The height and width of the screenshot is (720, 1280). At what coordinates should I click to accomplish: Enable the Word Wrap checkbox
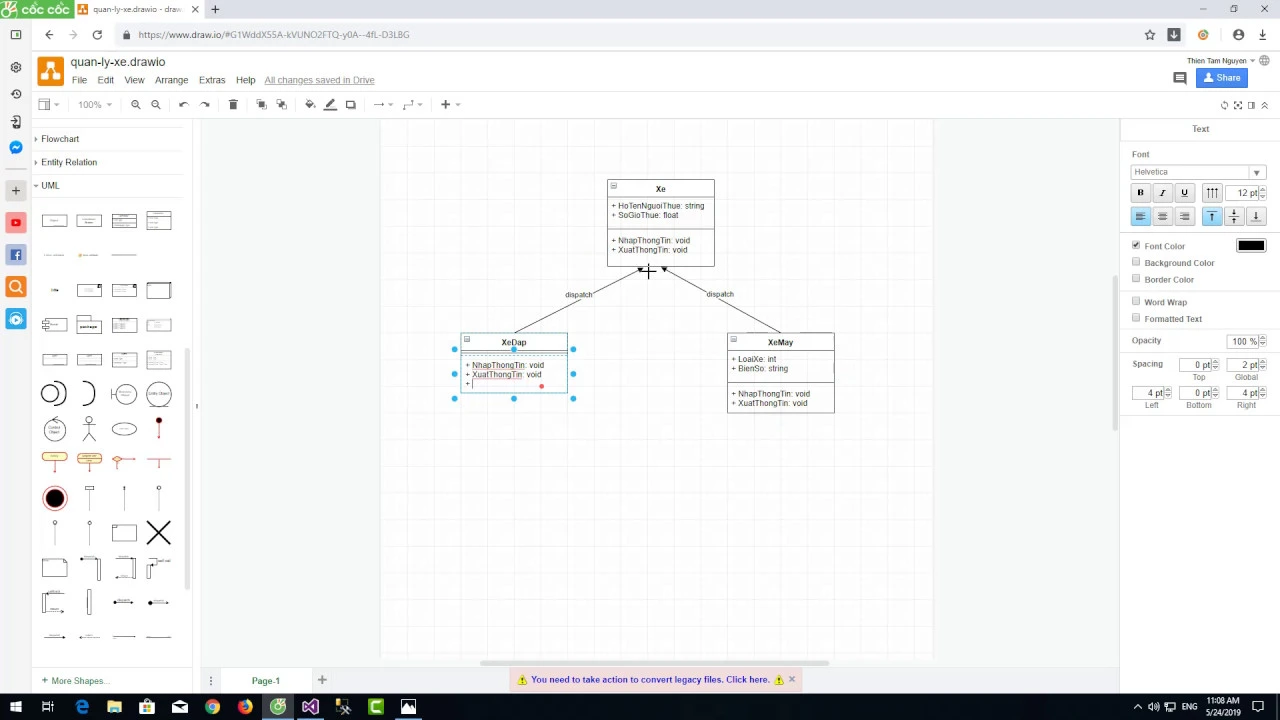pyautogui.click(x=1136, y=301)
